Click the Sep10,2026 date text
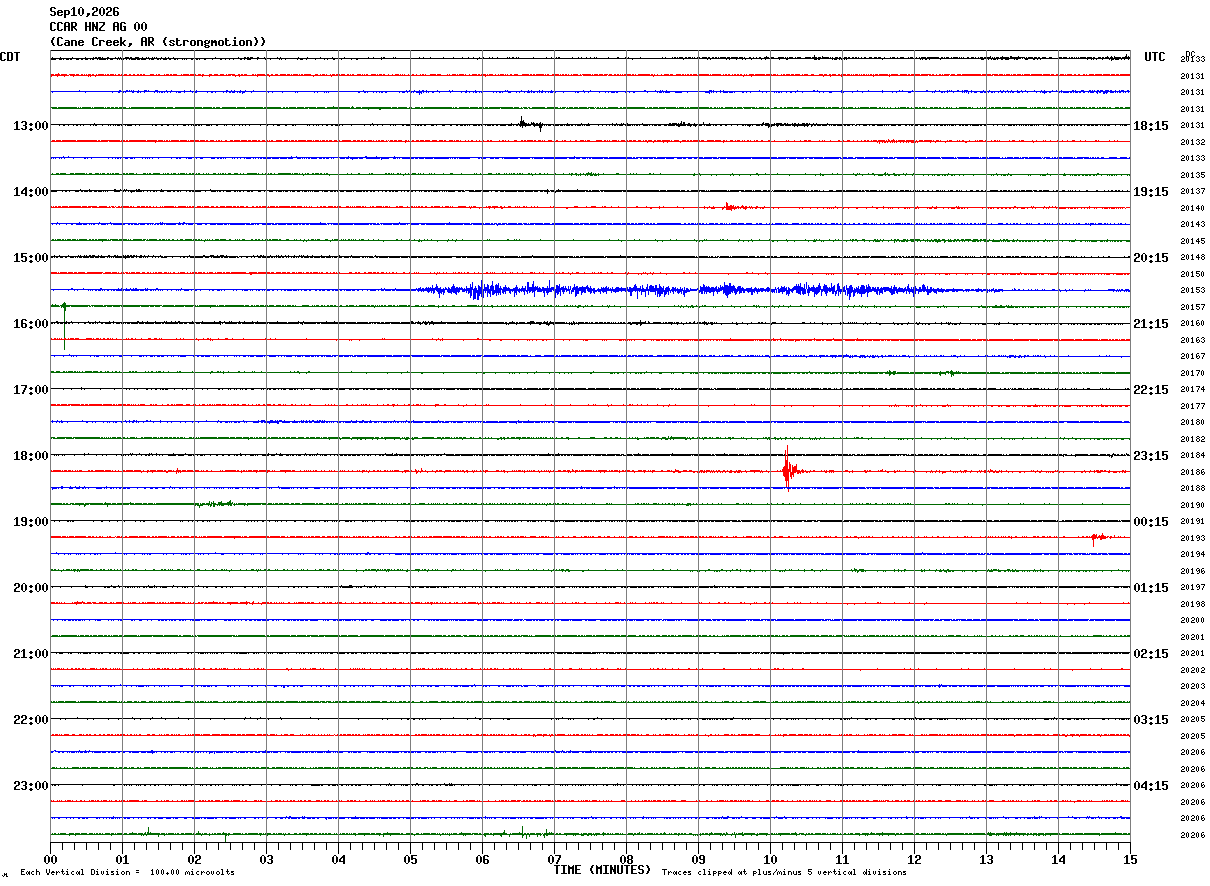This screenshot has width=1210, height=886. pyautogui.click(x=84, y=12)
